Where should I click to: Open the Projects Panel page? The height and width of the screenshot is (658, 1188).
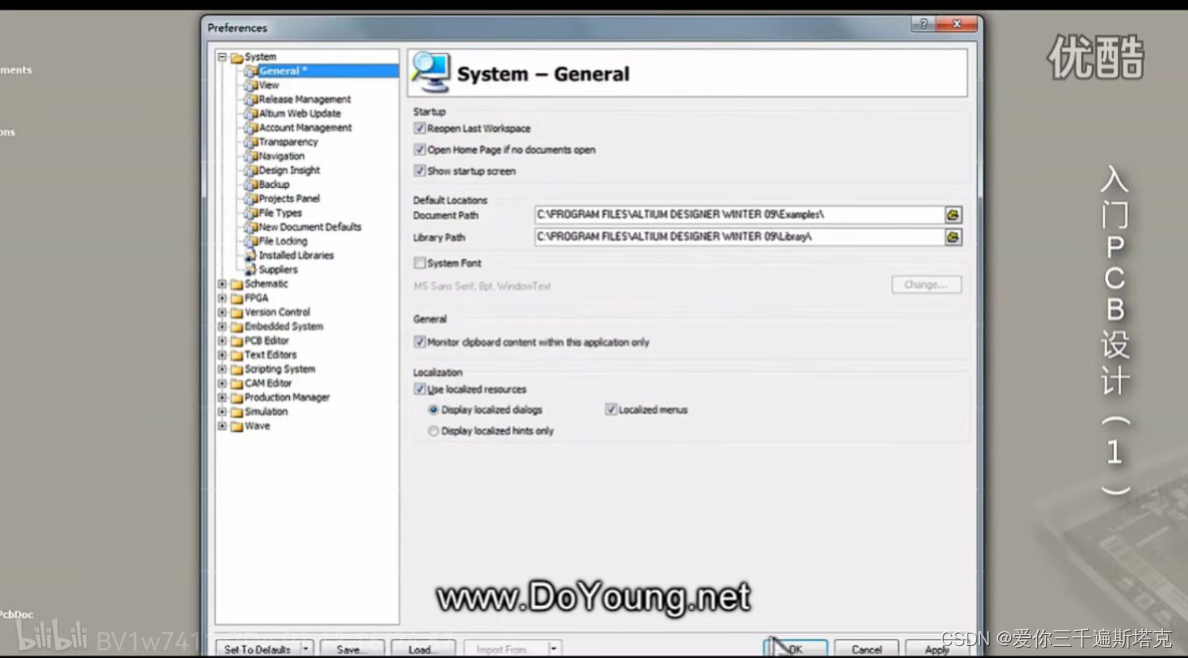point(289,199)
